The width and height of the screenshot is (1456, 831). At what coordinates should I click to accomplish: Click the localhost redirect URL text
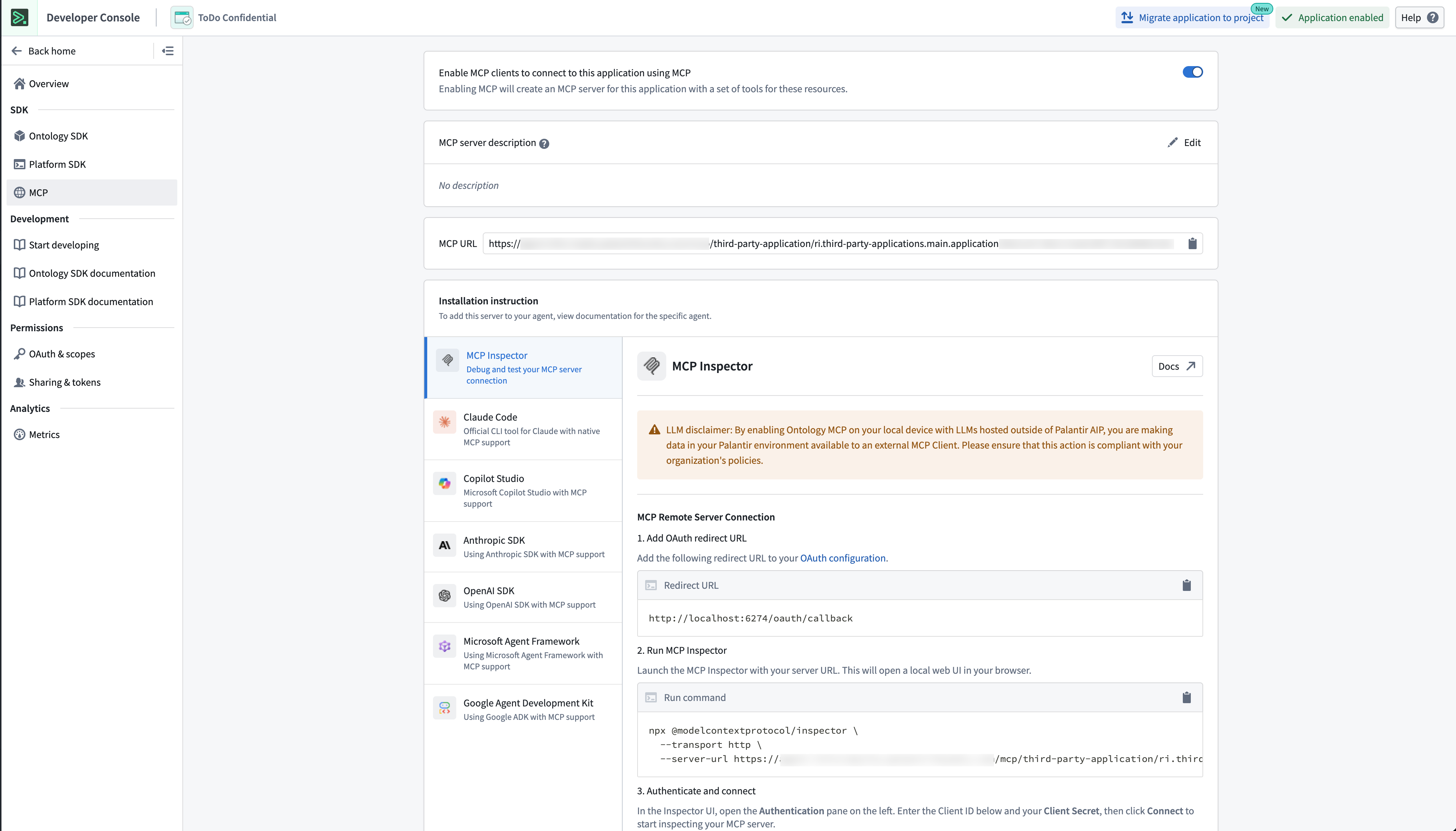point(751,618)
